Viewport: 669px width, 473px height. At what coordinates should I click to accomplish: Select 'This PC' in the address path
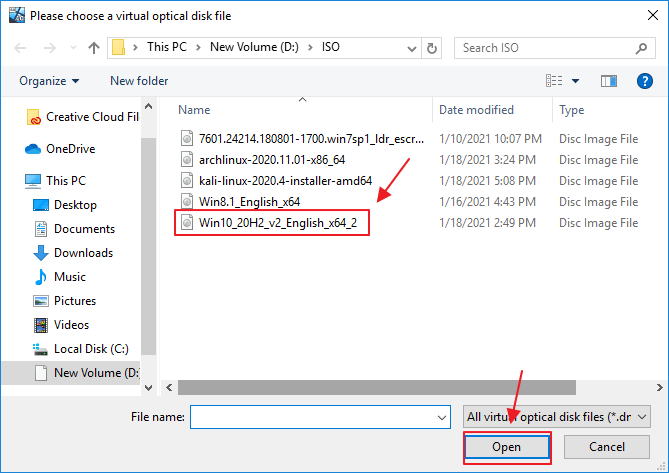click(167, 47)
